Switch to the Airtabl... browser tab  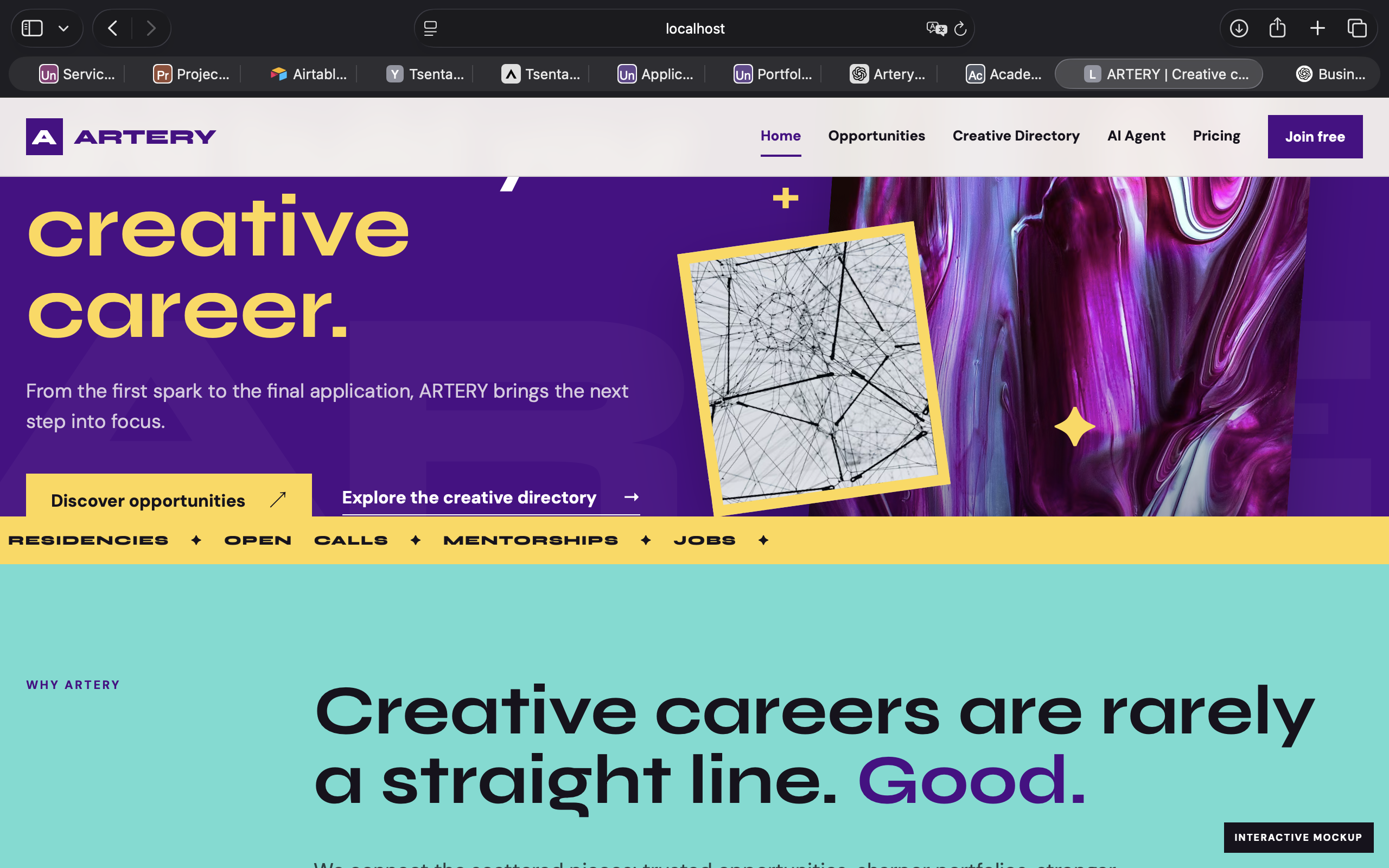pos(309,74)
